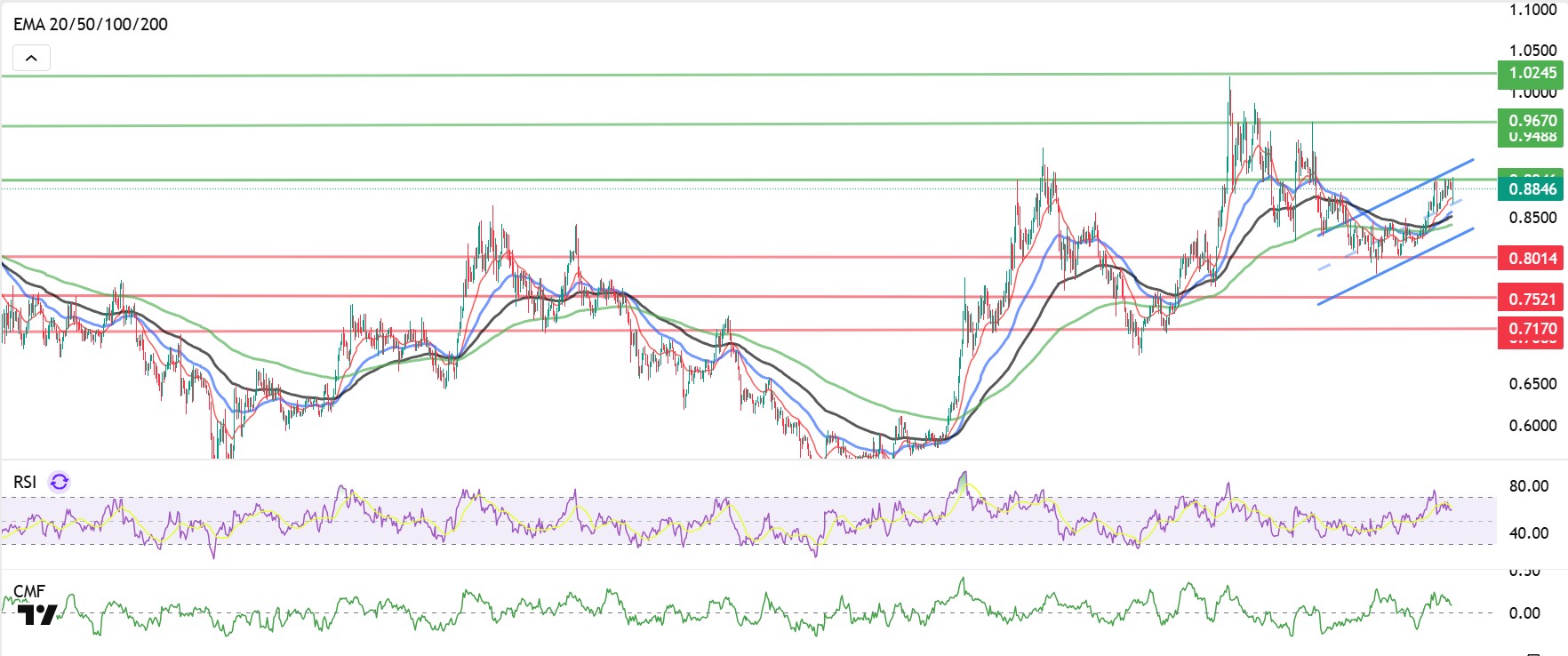
Task: Open the TradingView logo link
Action: (x=37, y=613)
